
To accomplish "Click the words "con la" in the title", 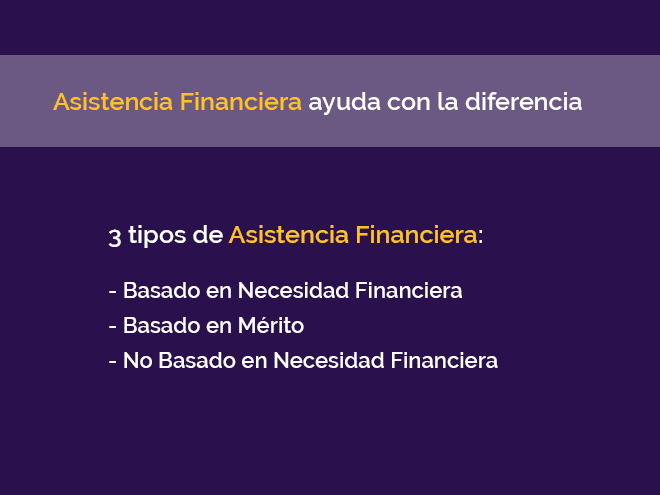I will [419, 102].
